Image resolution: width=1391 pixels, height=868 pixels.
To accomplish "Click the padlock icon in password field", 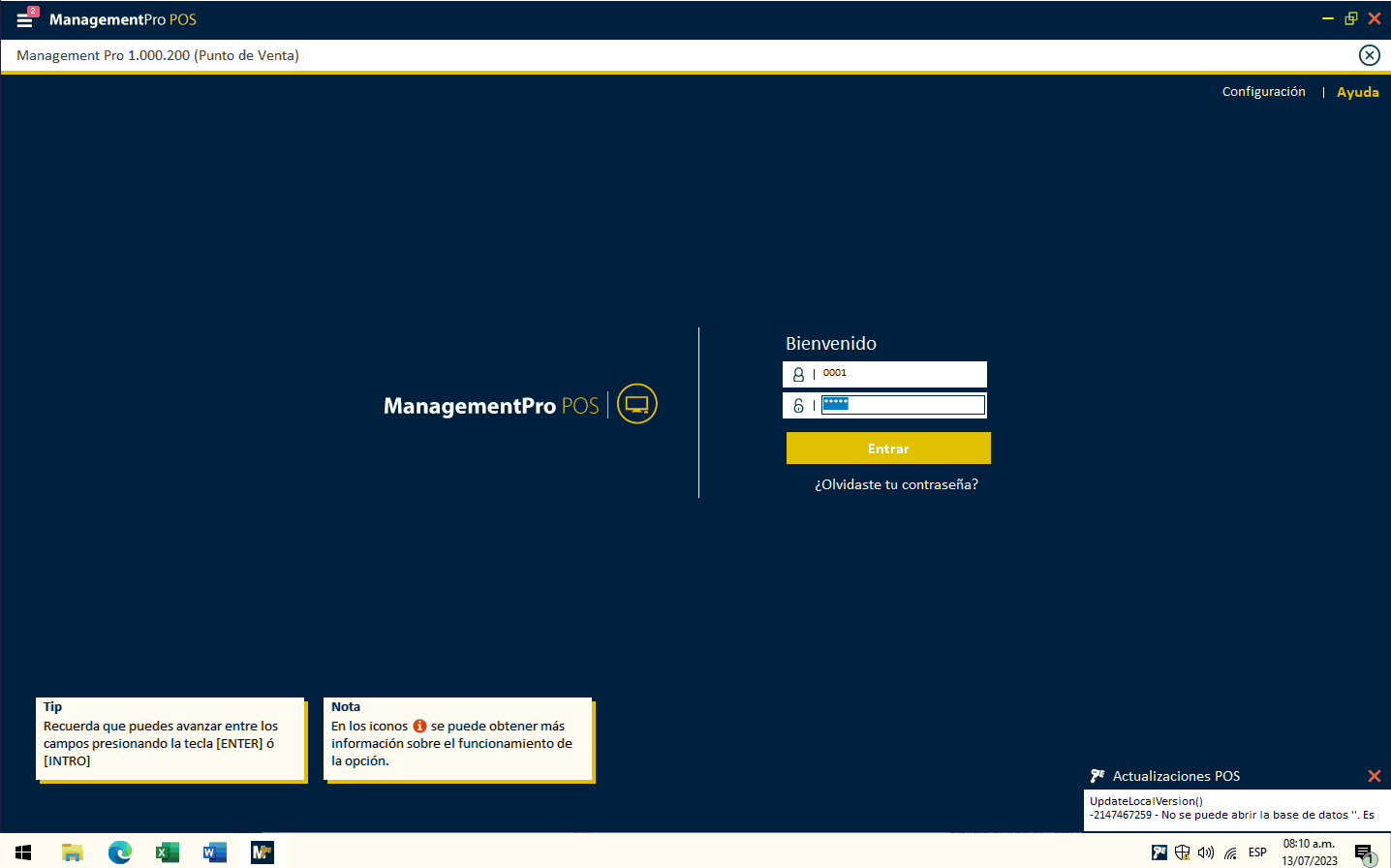I will tap(798, 406).
